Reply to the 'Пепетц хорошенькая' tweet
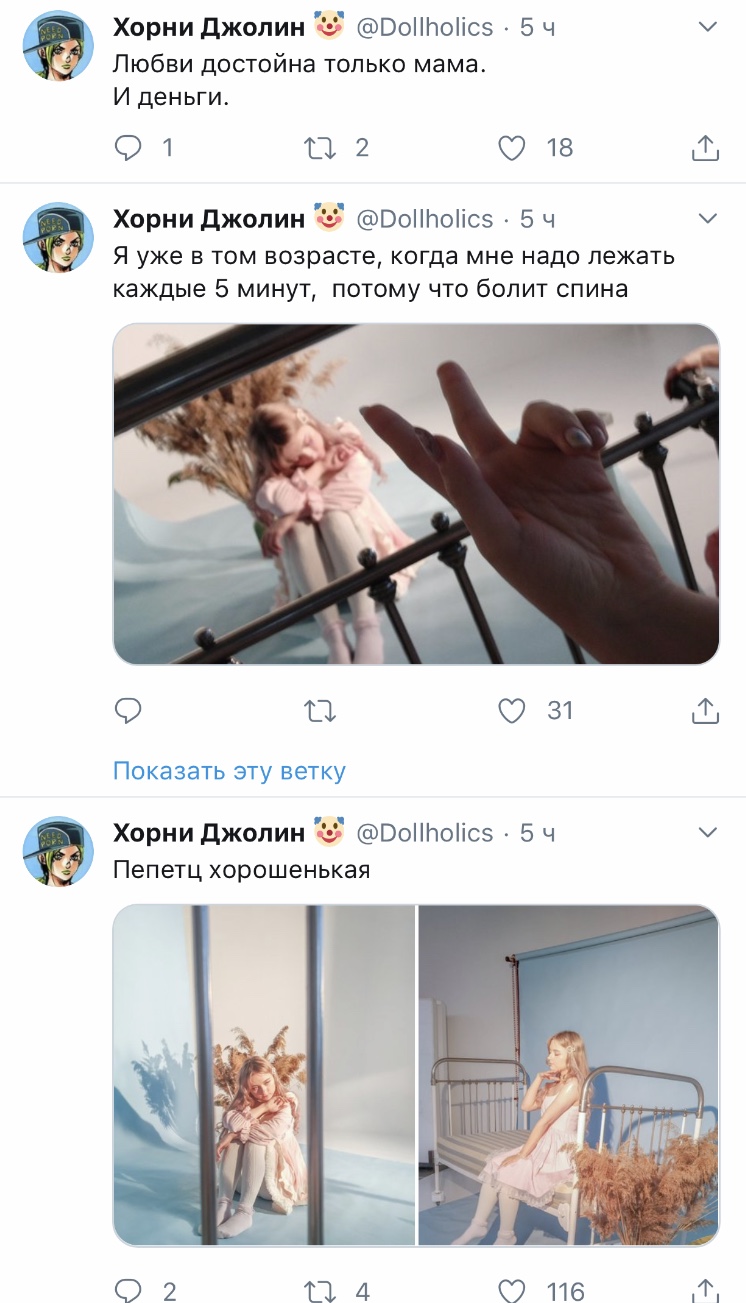 (128, 1290)
